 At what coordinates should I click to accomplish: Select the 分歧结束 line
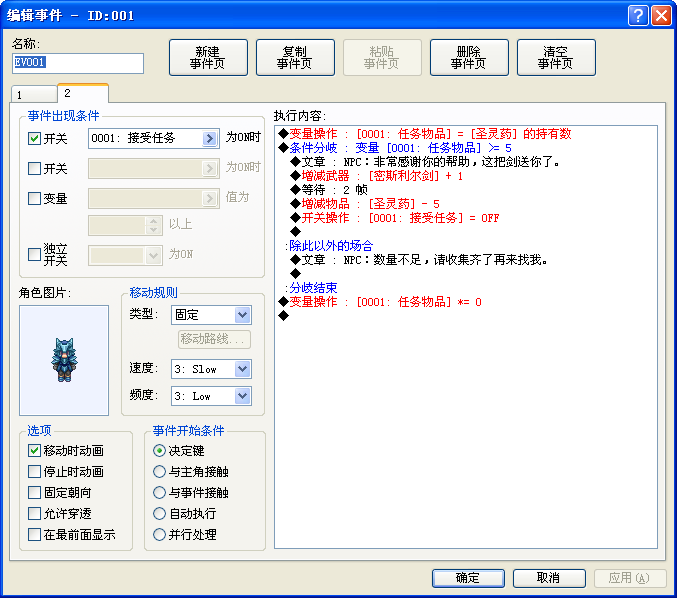coord(311,288)
